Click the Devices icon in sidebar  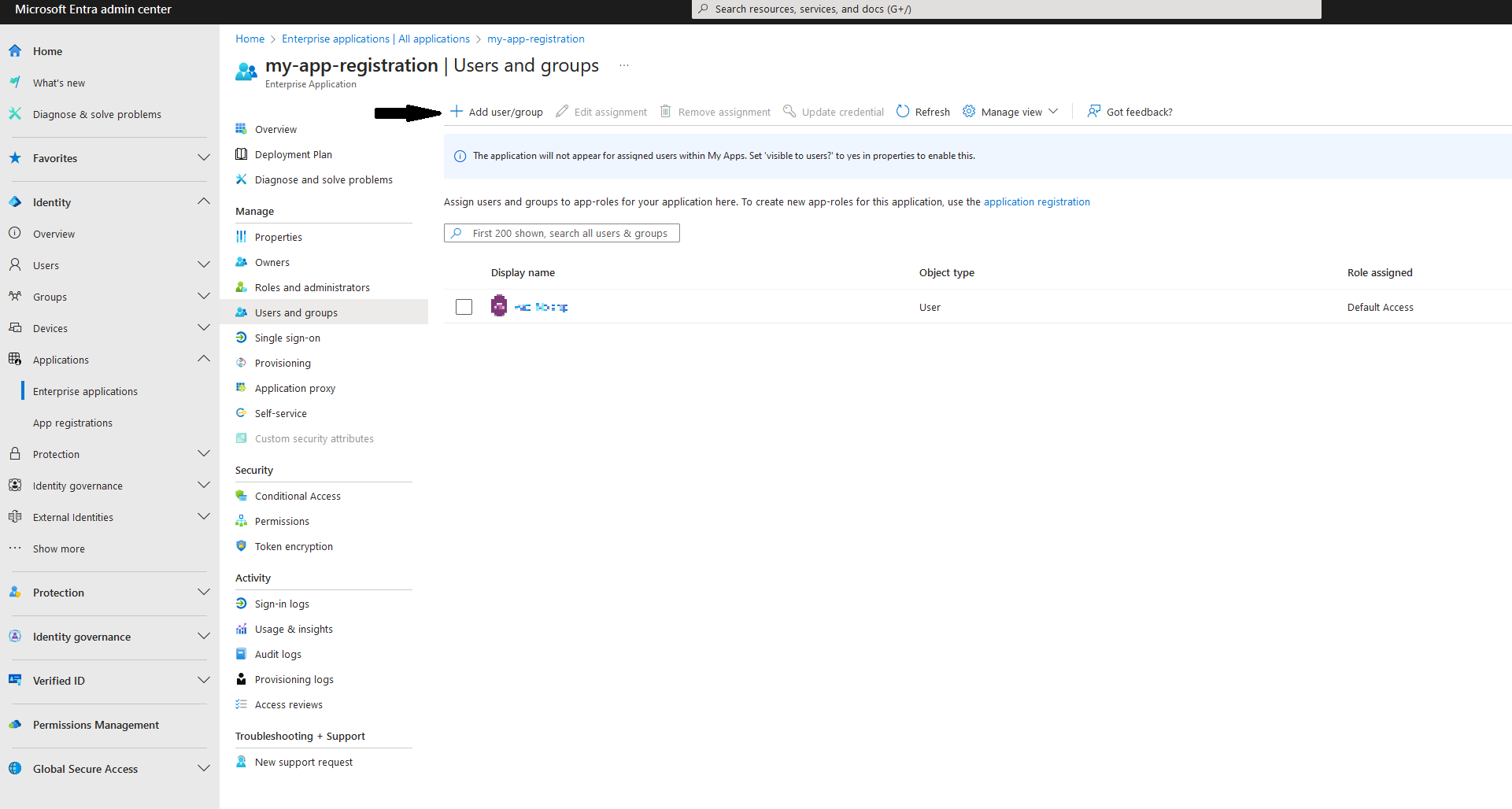tap(15, 327)
